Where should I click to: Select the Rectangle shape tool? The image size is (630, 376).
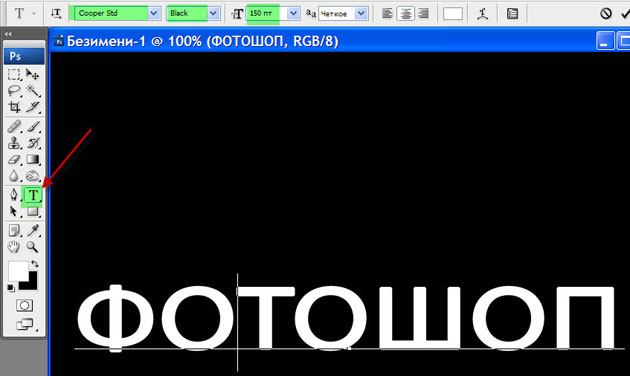33,211
